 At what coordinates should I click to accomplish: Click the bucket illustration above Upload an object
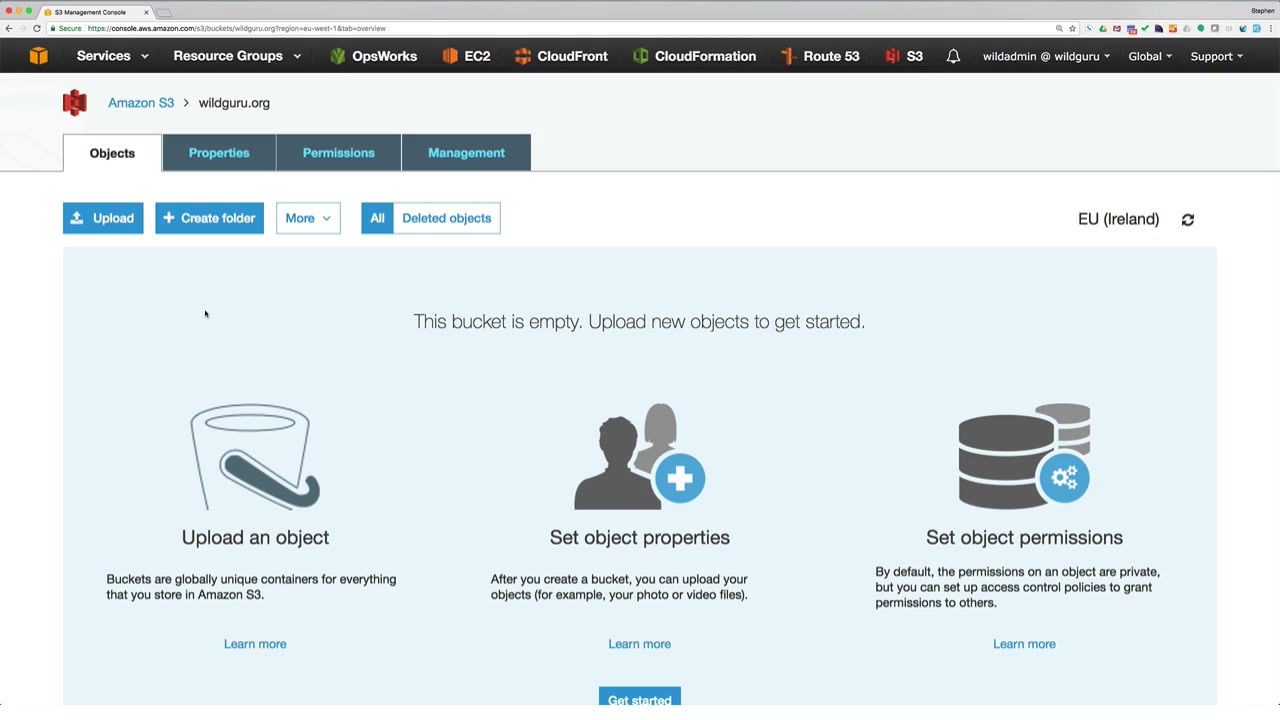point(255,457)
